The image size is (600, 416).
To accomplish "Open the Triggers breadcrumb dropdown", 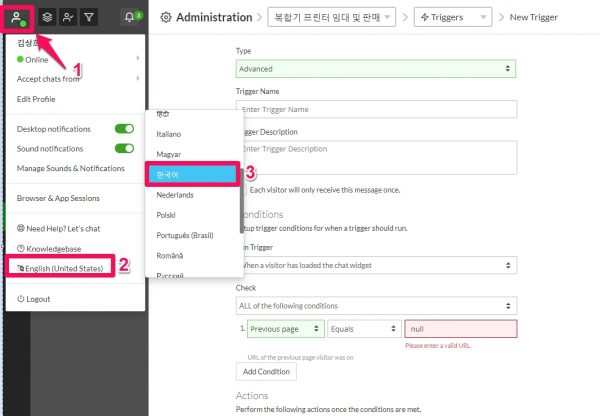I will (453, 17).
